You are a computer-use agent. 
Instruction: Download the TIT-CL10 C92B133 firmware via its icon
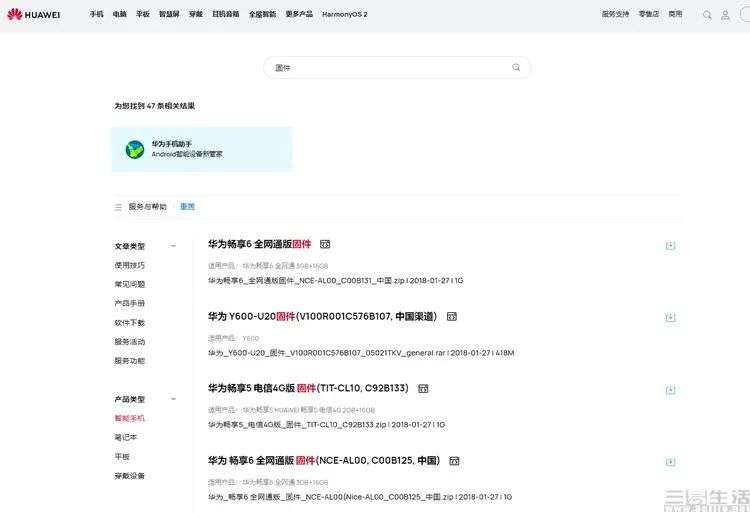point(670,390)
